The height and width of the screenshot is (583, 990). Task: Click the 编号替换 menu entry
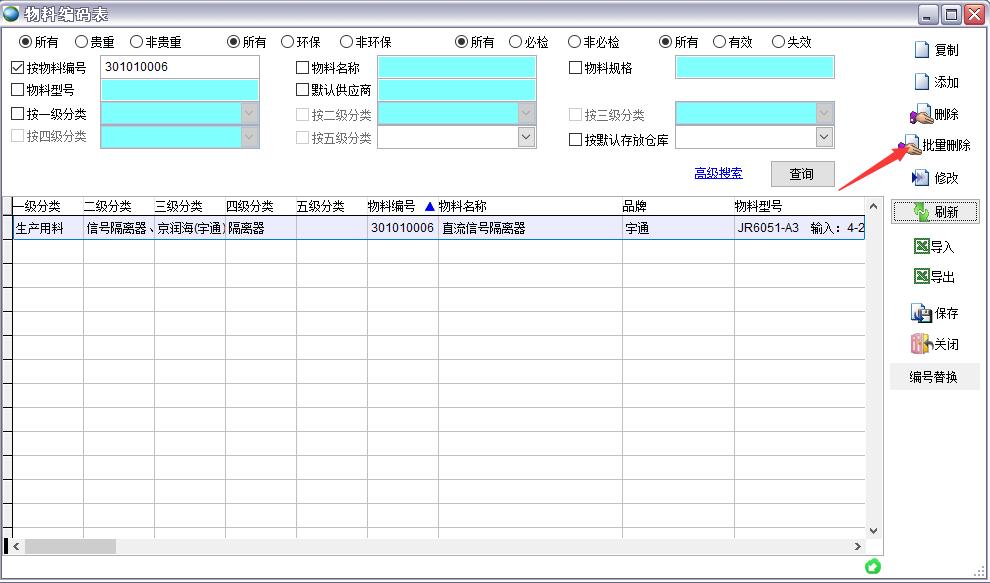pos(934,377)
